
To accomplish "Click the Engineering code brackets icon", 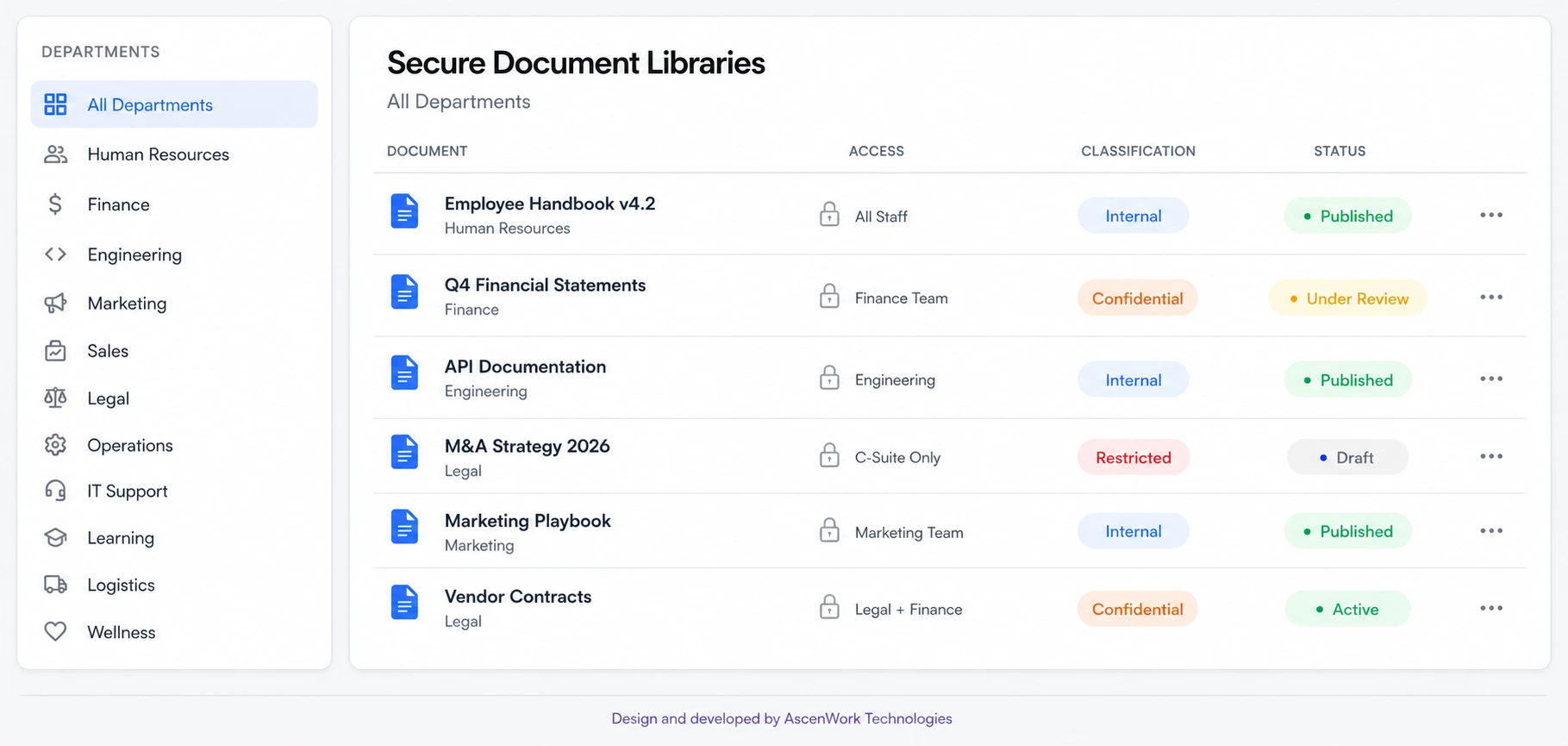I will click(x=55, y=254).
